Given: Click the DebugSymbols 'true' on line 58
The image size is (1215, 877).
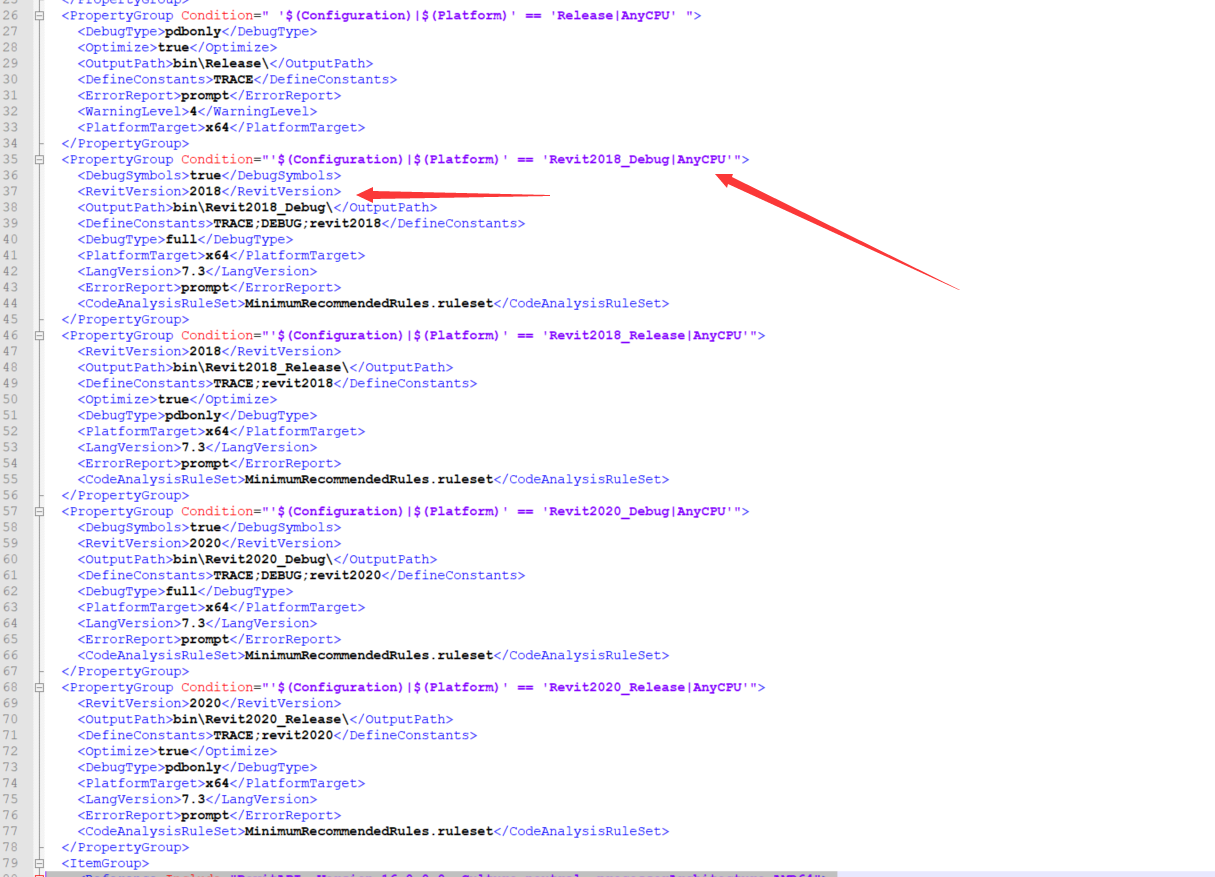Looking at the screenshot, I should coord(205,528).
